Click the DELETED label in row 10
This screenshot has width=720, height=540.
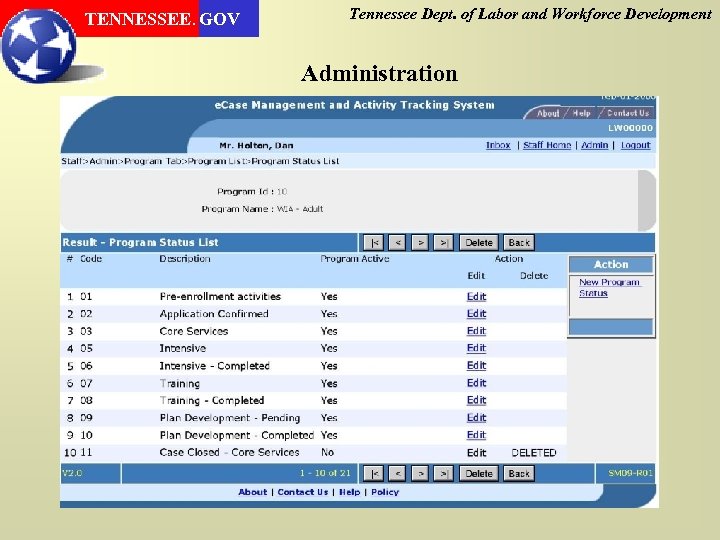coord(534,453)
